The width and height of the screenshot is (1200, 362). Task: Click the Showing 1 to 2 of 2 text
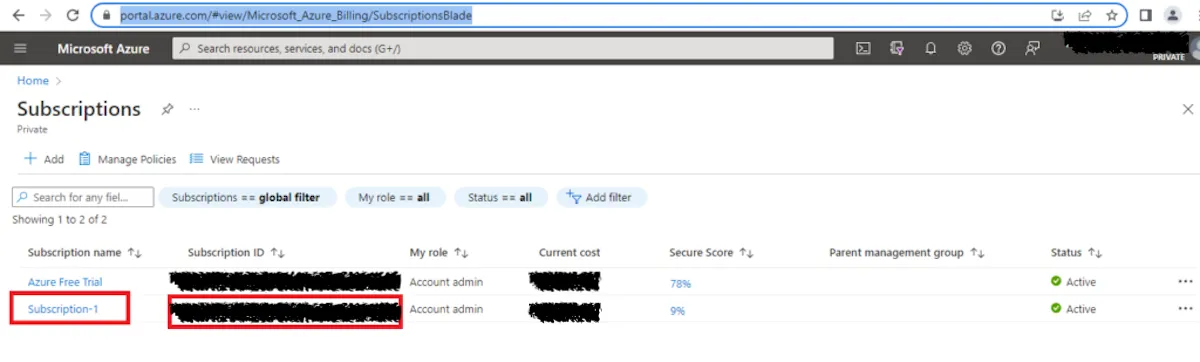pyautogui.click(x=59, y=219)
